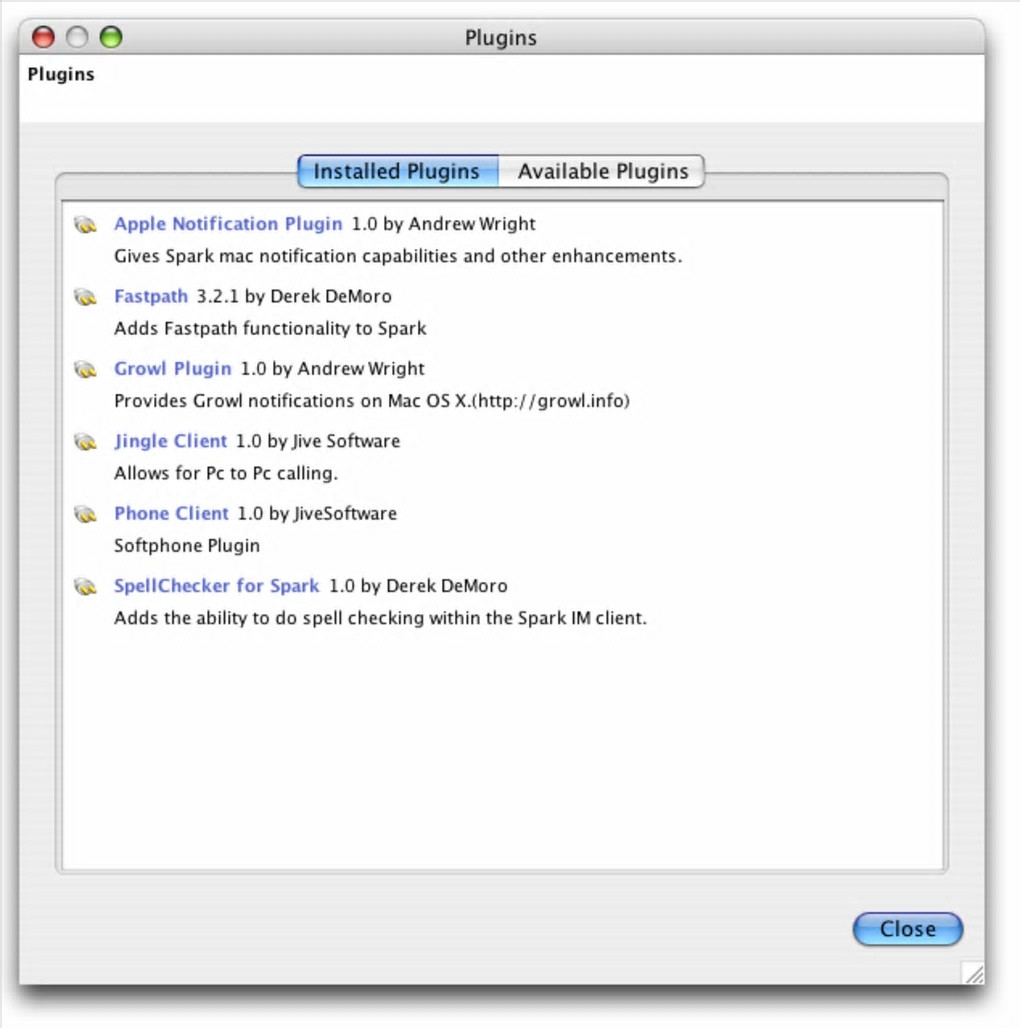Click the plugin icon beside Phone Client

click(x=85, y=514)
